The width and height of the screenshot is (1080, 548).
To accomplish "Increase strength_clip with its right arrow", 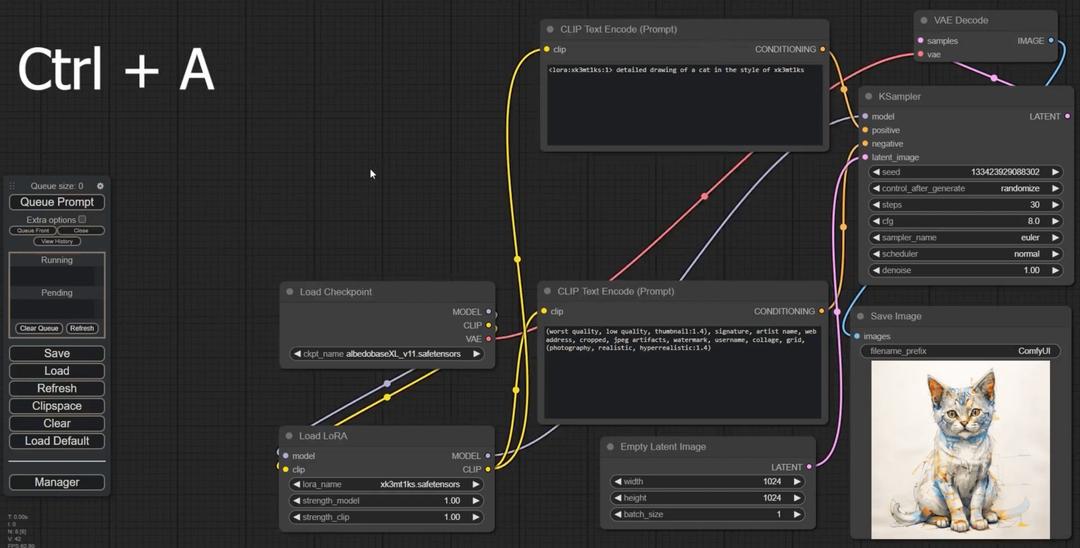I will (x=476, y=518).
